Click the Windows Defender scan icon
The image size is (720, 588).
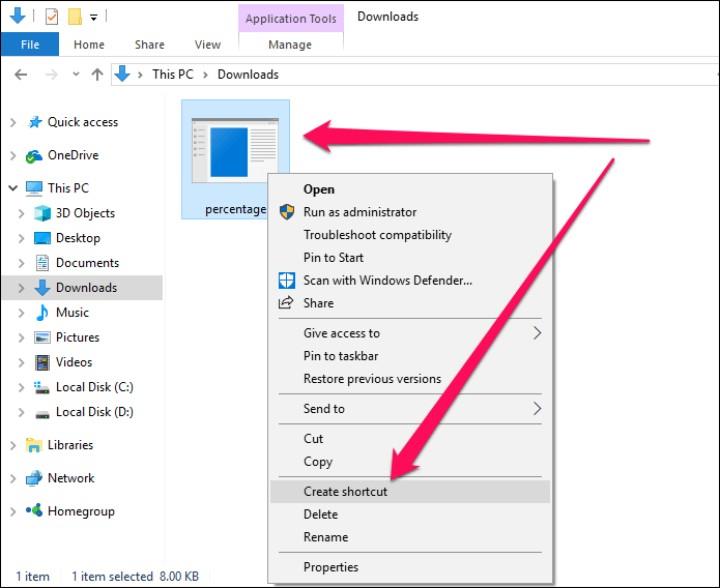tap(286, 281)
